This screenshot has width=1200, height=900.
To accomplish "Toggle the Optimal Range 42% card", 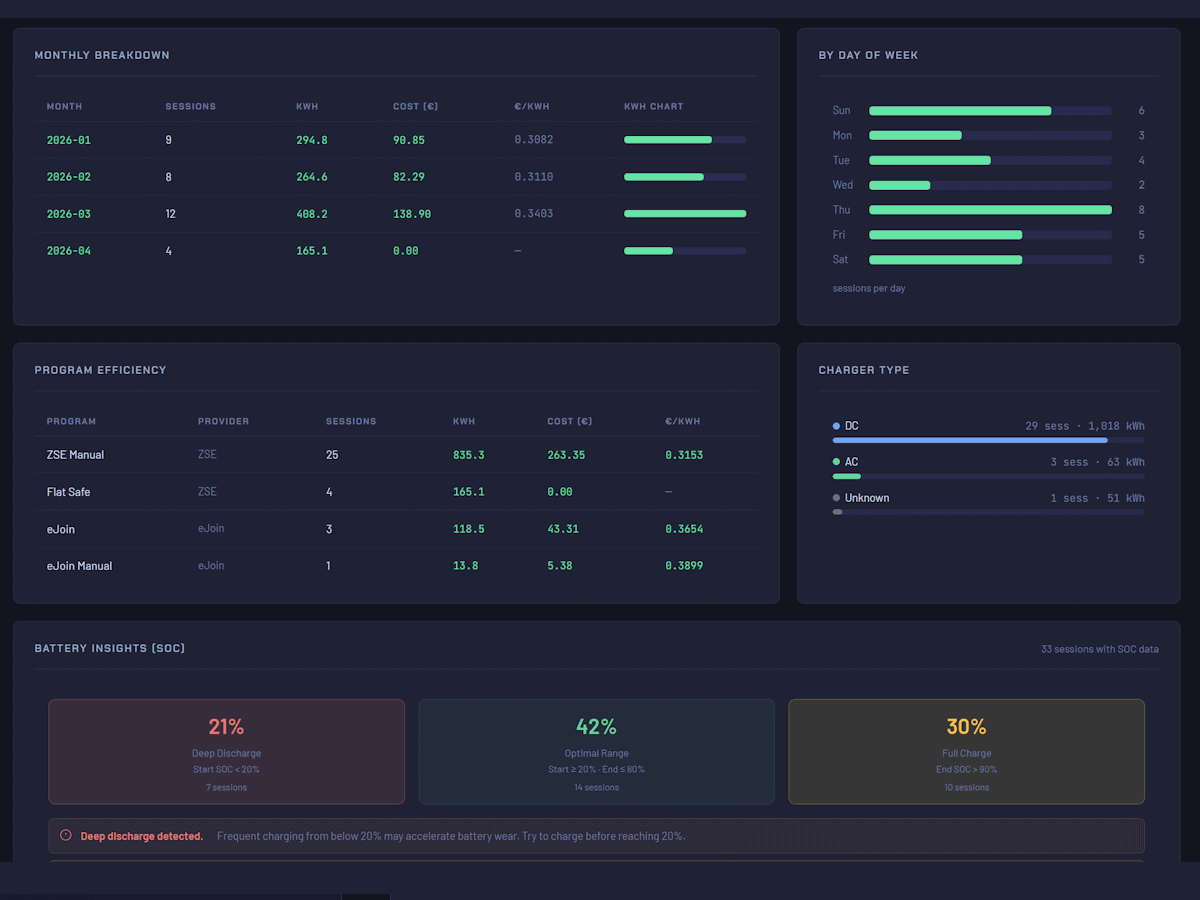I will click(x=596, y=751).
